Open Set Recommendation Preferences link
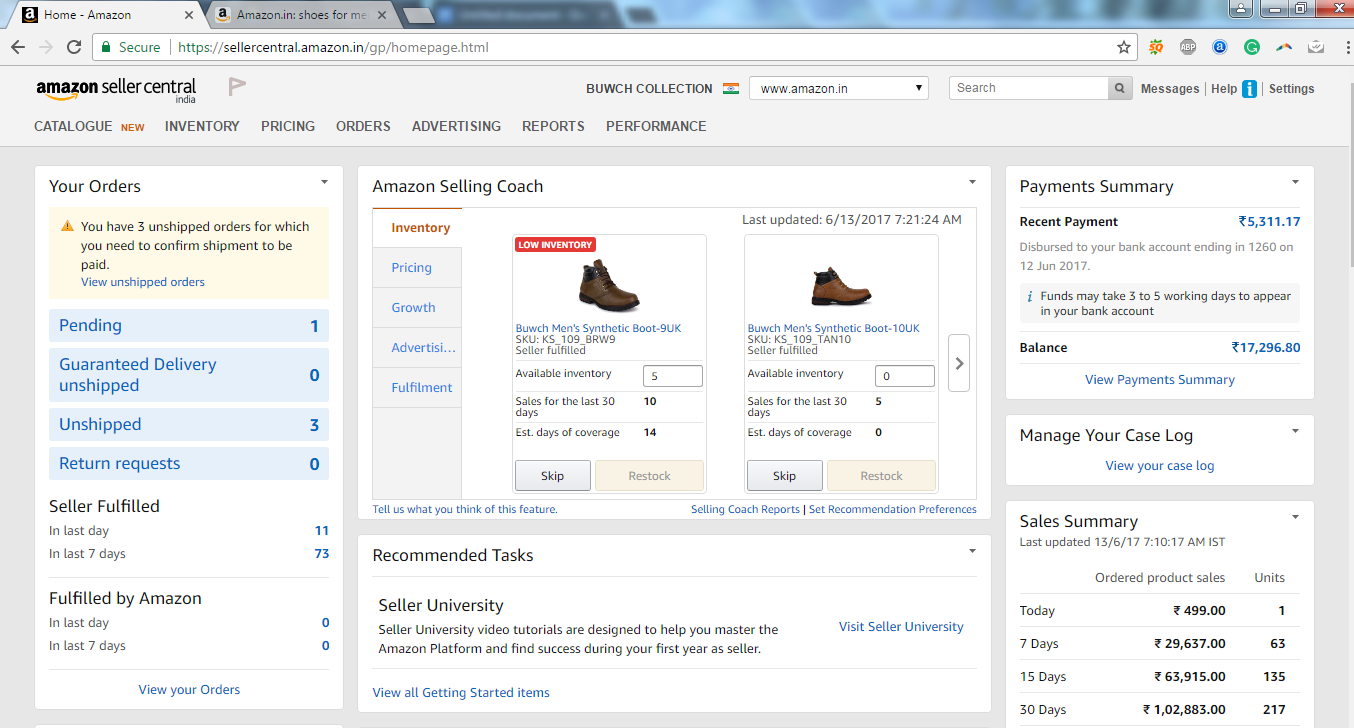The height and width of the screenshot is (728, 1354). [892, 509]
